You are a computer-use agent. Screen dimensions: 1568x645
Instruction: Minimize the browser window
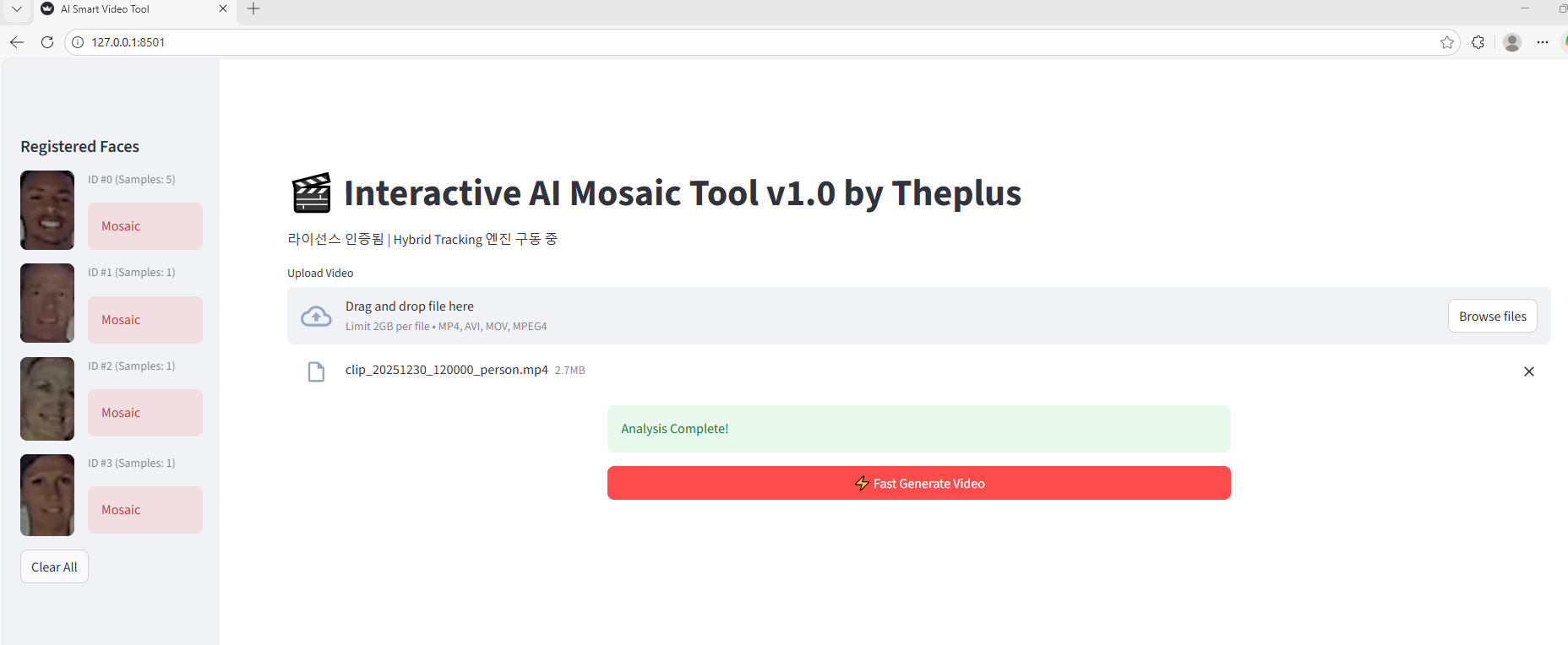pos(1525,8)
